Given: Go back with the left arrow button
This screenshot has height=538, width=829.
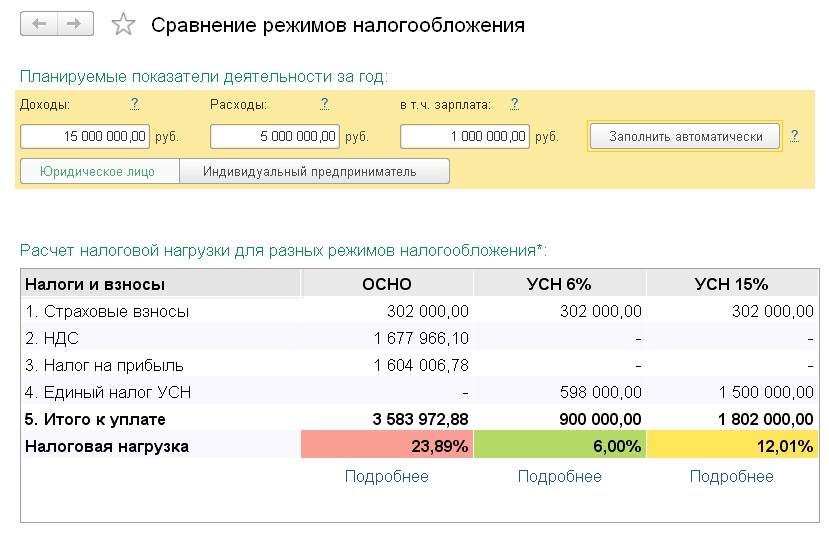Looking at the screenshot, I should pyautogui.click(x=39, y=24).
